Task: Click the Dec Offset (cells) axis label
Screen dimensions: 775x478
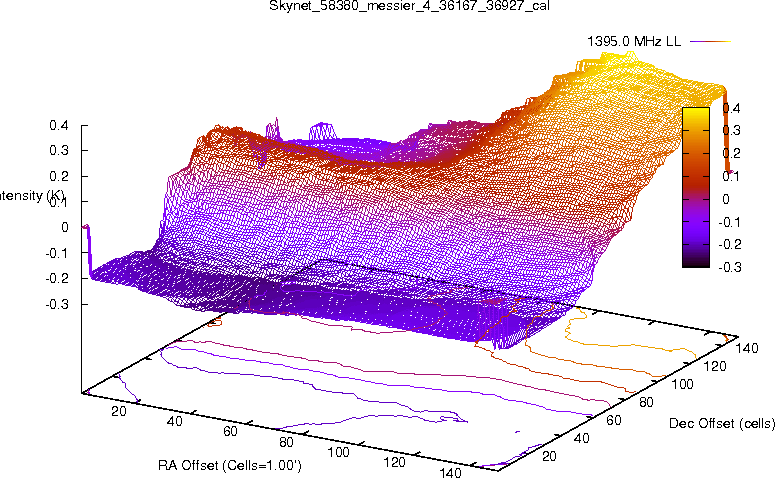Action: (722, 424)
